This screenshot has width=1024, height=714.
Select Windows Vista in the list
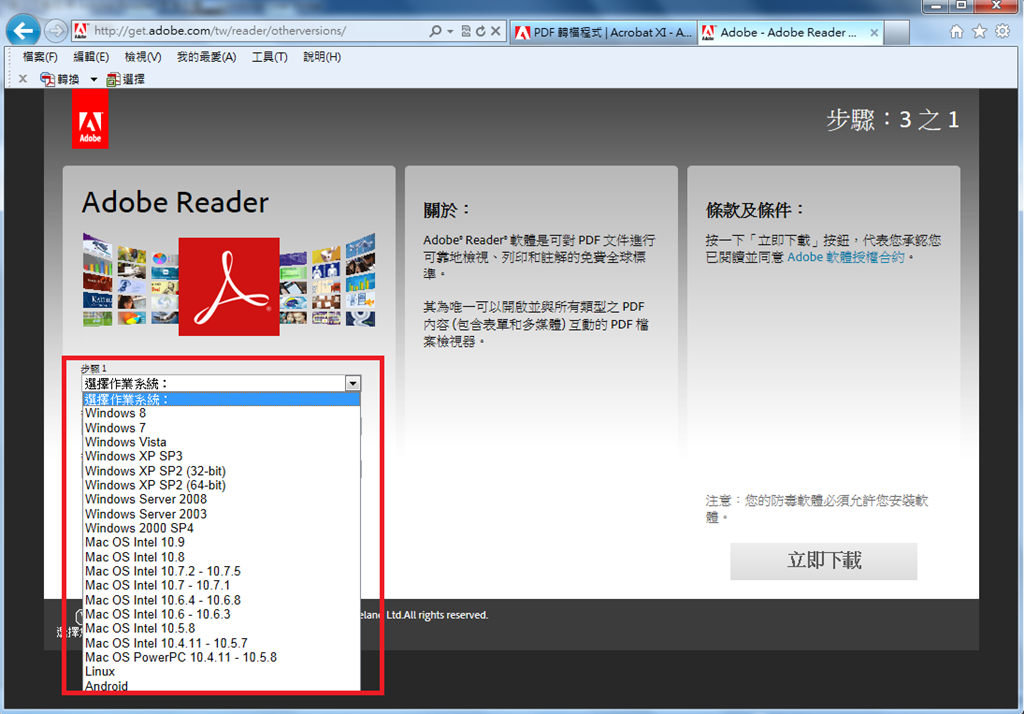tap(221, 442)
